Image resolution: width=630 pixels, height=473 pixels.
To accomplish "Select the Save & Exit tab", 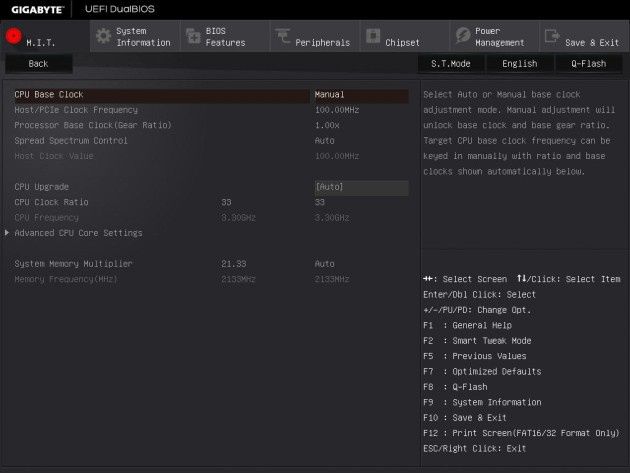I will 585,36.
